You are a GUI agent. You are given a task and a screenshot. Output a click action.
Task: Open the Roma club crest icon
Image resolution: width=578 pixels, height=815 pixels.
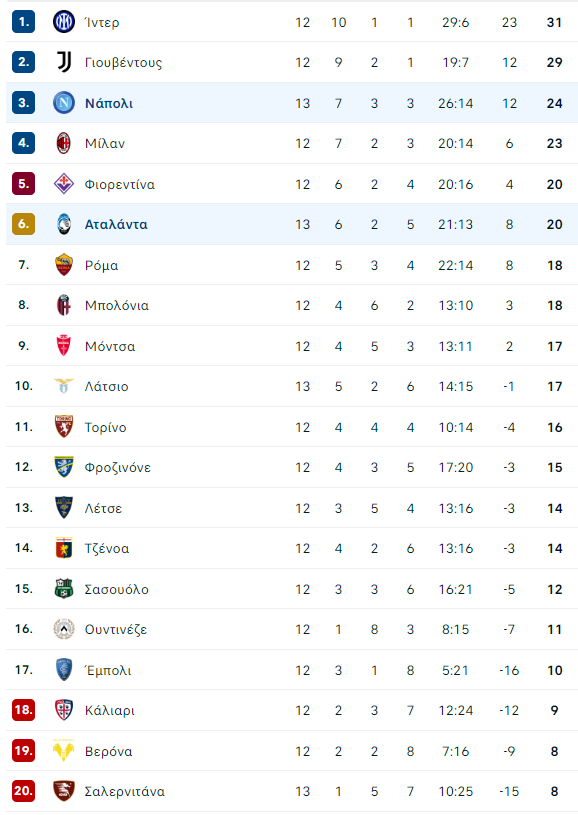click(x=64, y=265)
